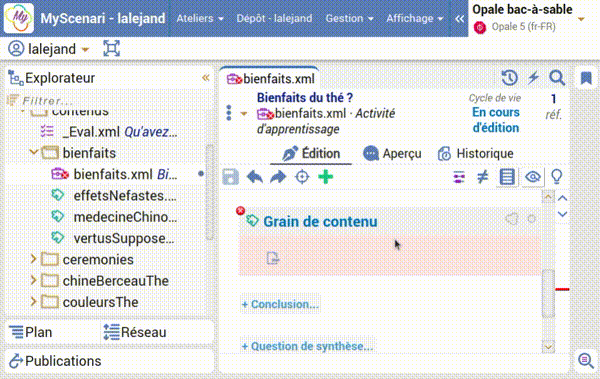The width and height of the screenshot is (600, 379).
Task: Open the Affichage menu
Action: point(415,18)
